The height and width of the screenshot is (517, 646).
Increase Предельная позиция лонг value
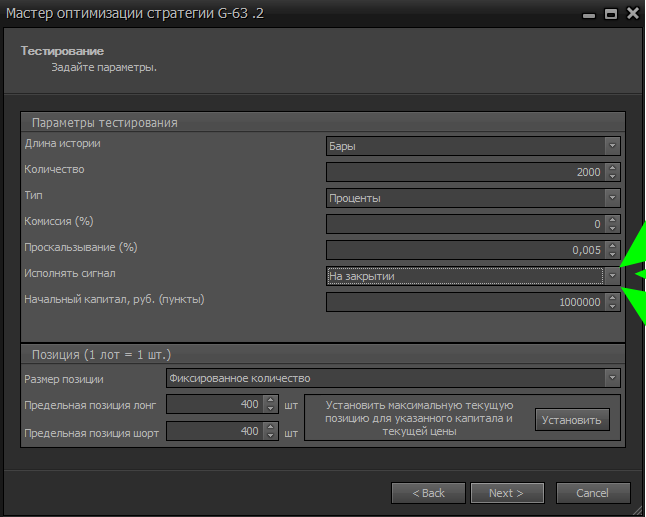pos(270,400)
